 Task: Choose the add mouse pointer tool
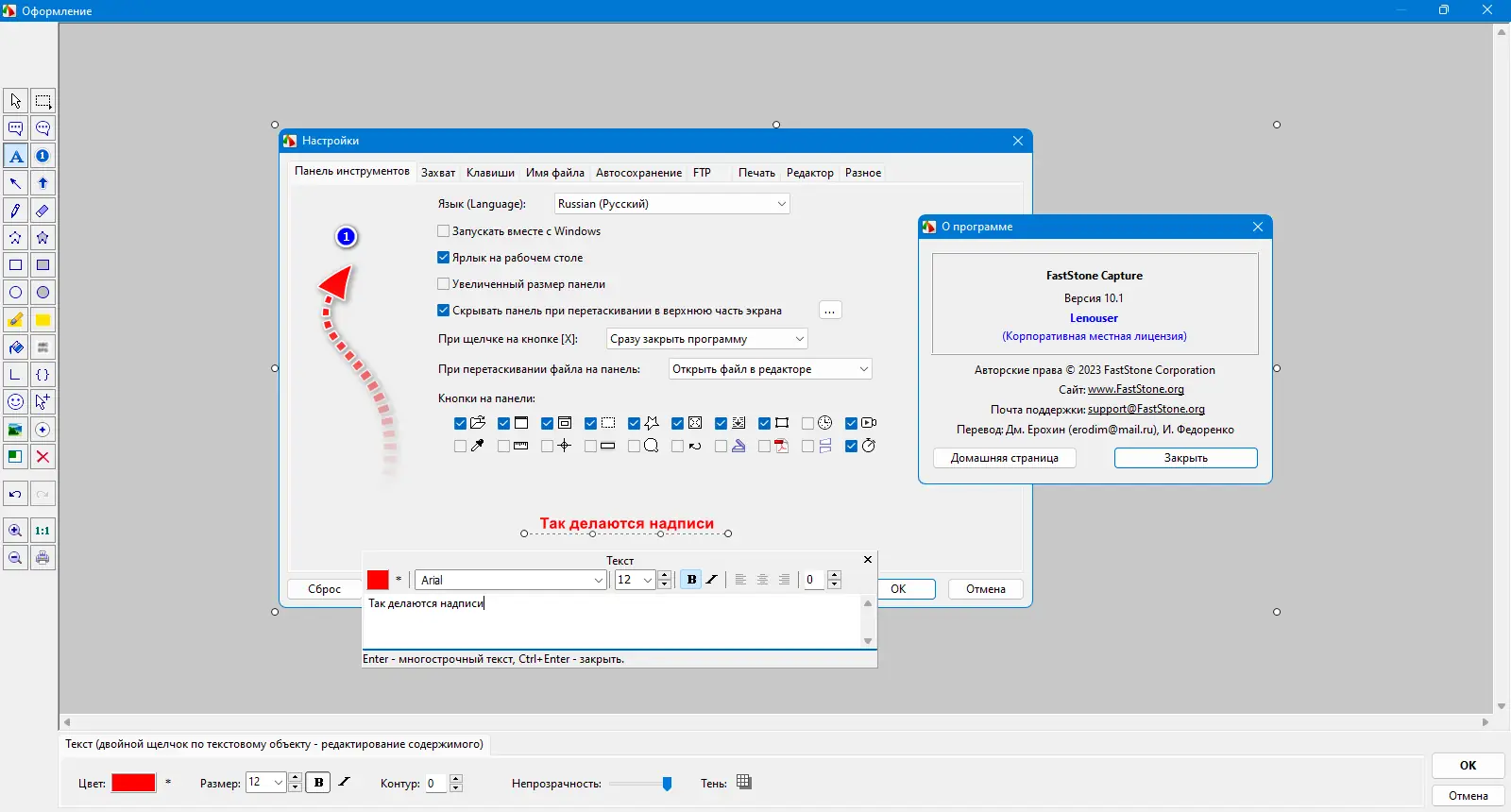pos(42,402)
